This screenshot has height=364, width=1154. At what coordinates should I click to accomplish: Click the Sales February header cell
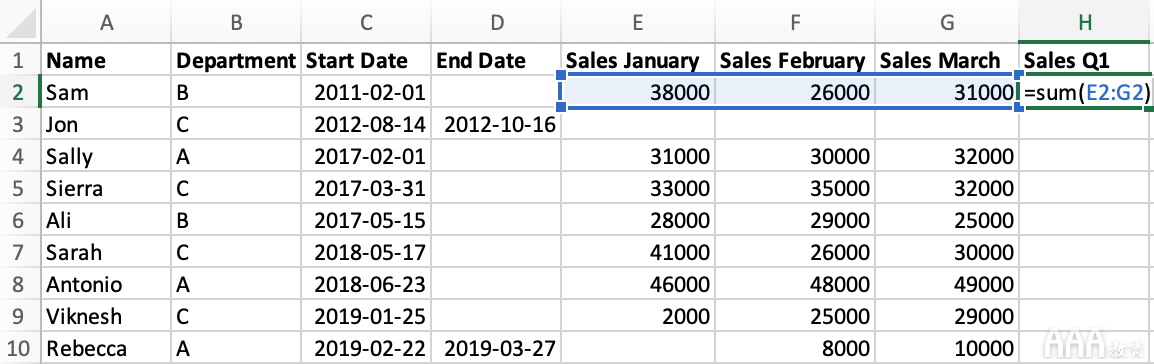795,60
